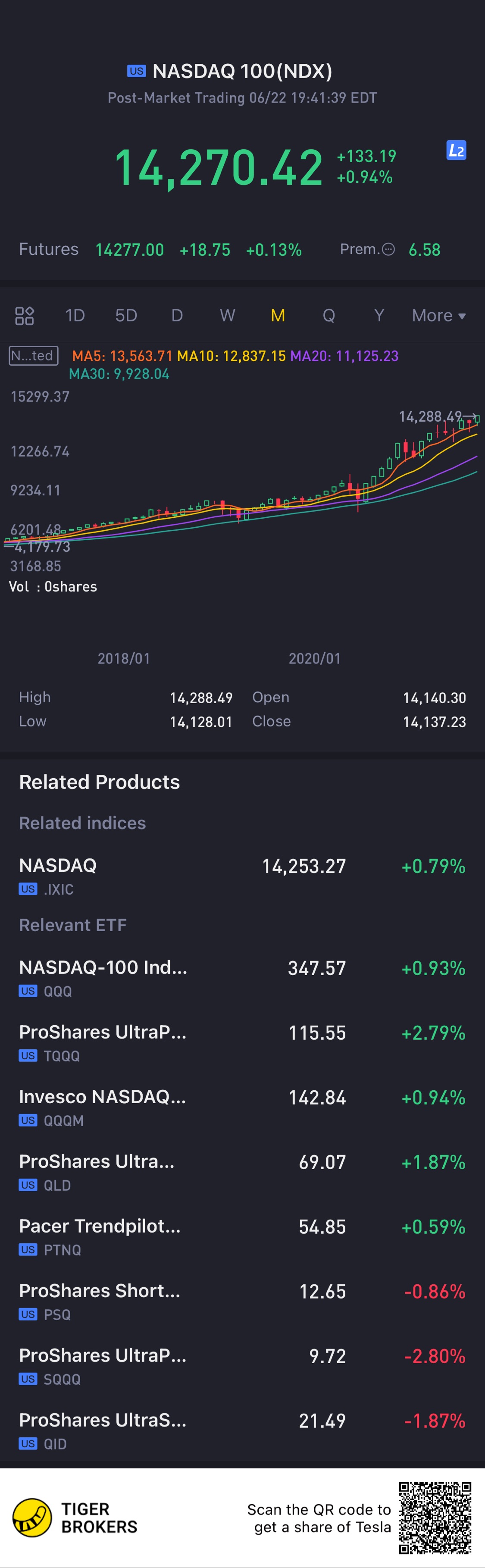Screen dimensions: 485x1568
Task: Open the TQQQ ProShares UltraPro row
Action: pos(242,1043)
